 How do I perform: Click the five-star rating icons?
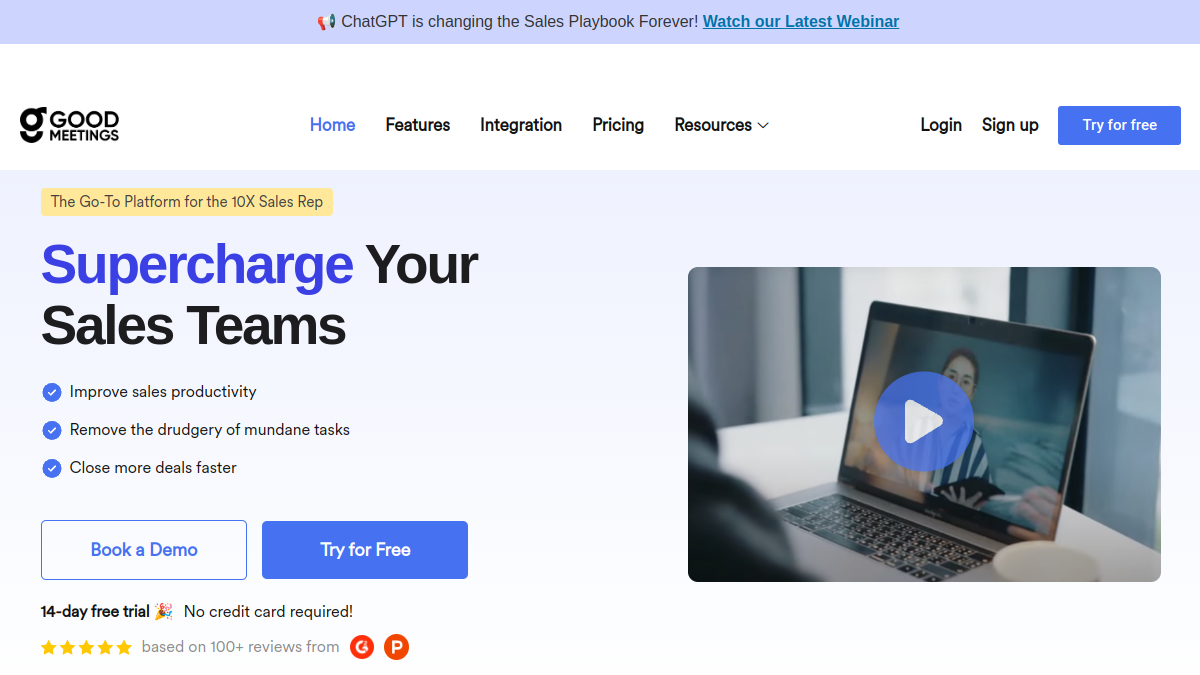pos(86,648)
